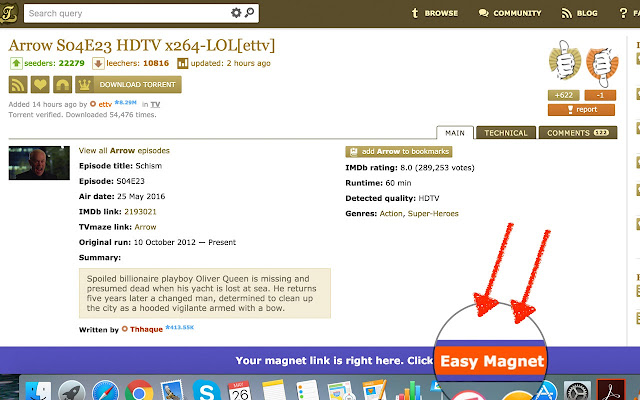
Task: Open System Preferences from the dock
Action: point(577,391)
